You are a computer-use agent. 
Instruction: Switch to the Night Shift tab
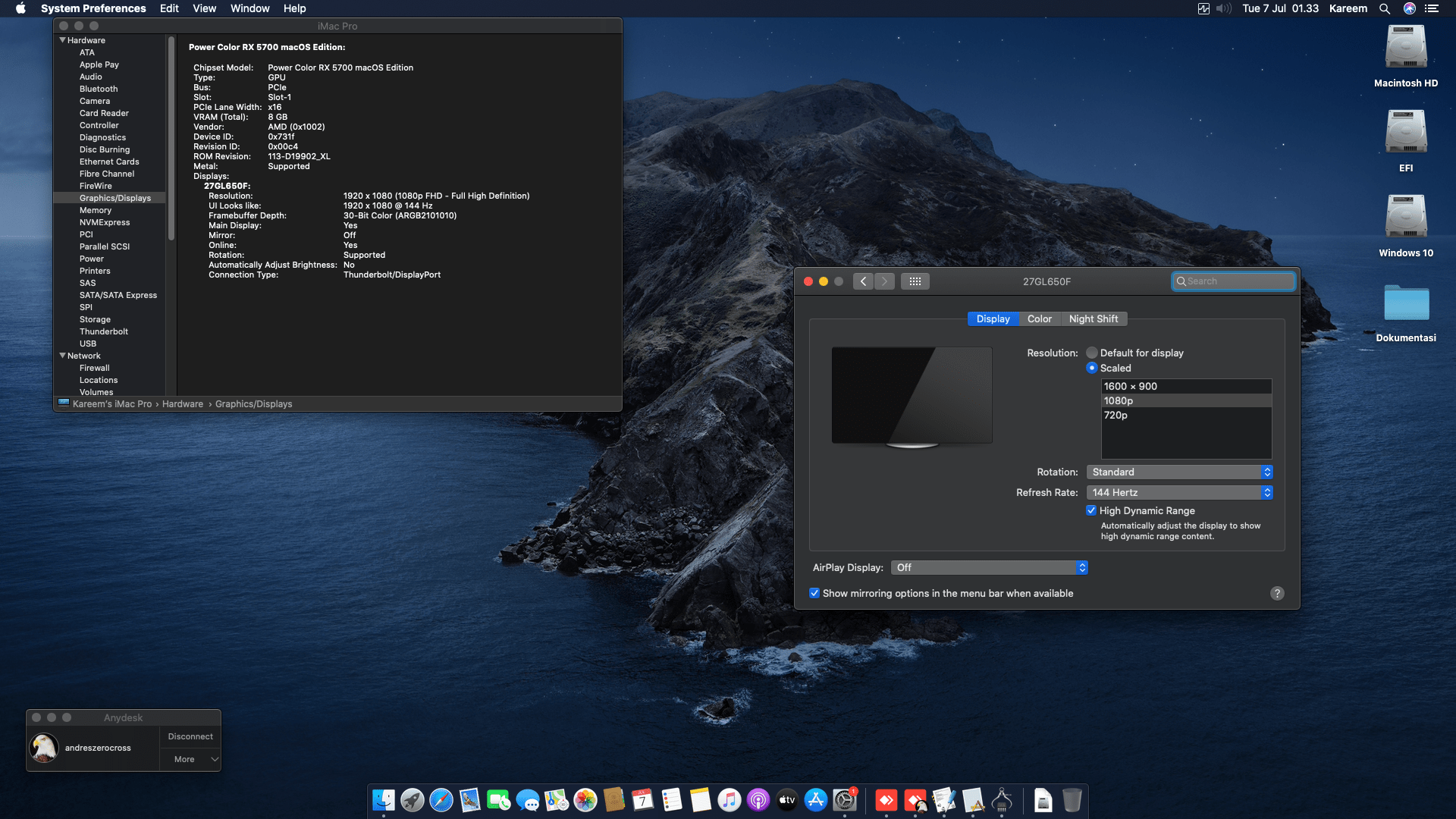click(x=1094, y=318)
